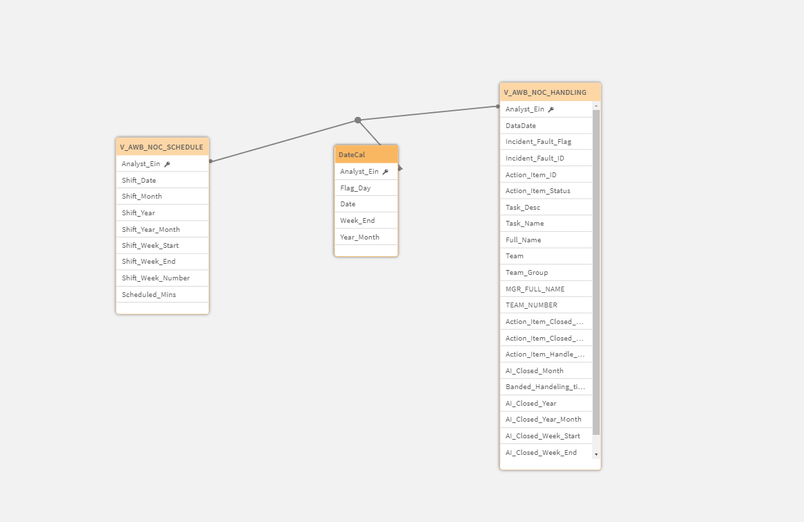Image resolution: width=804 pixels, height=522 pixels.
Task: Select the Action_Item_ID field
Action: [546, 174]
